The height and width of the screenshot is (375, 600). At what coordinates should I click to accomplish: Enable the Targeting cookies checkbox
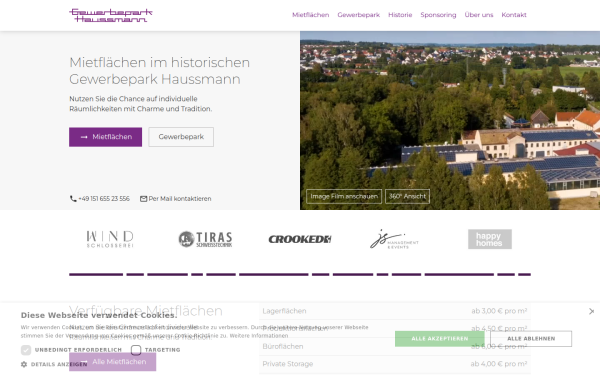[x=136, y=350]
